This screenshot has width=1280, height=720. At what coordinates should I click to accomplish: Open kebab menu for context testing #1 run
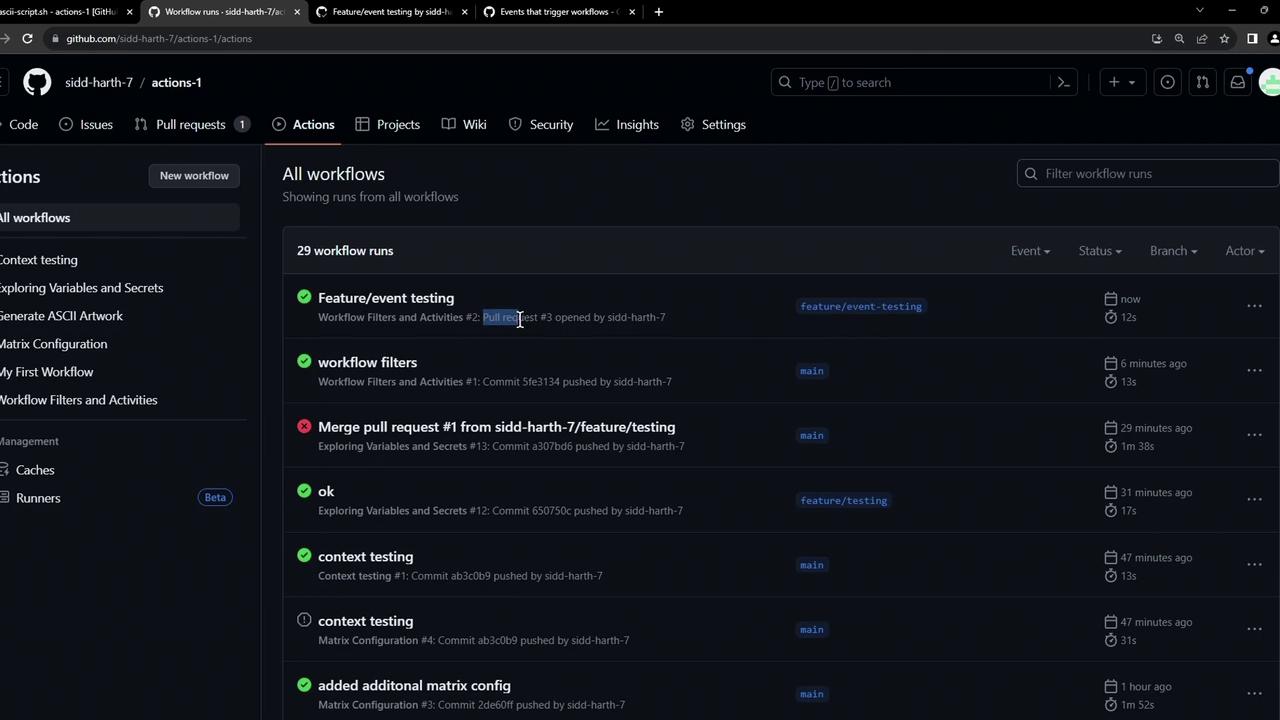pyautogui.click(x=1254, y=565)
